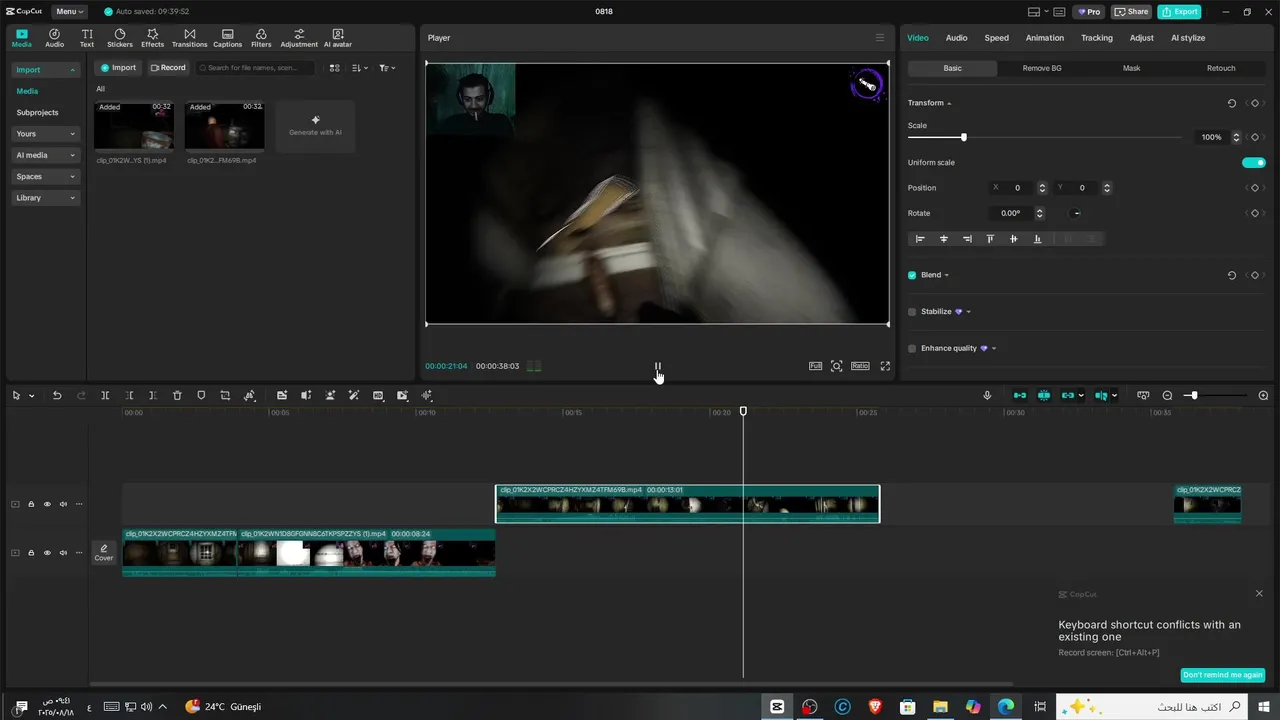Open the Effects tab
This screenshot has height=720, width=1280.
tap(152, 38)
